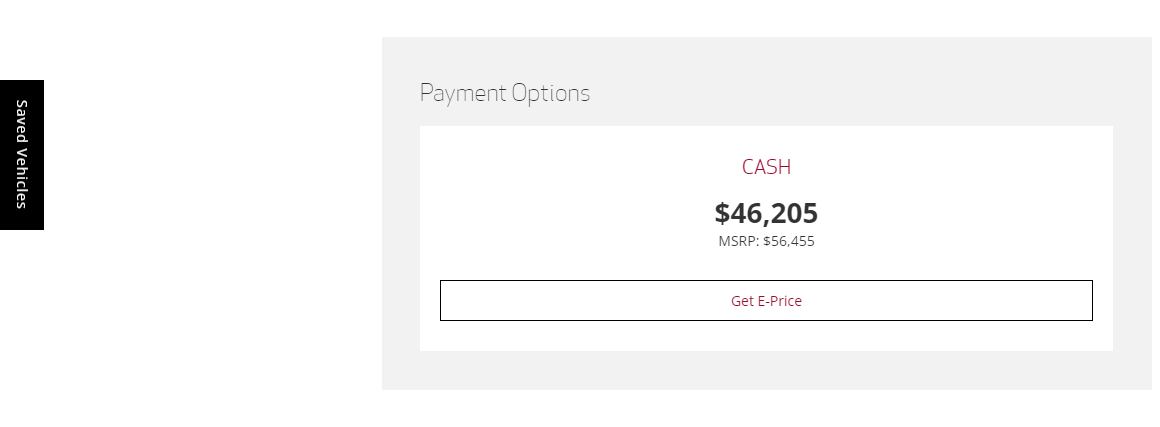Click the large $46,205 figure
Viewport: 1160px width, 427px height.
click(766, 213)
